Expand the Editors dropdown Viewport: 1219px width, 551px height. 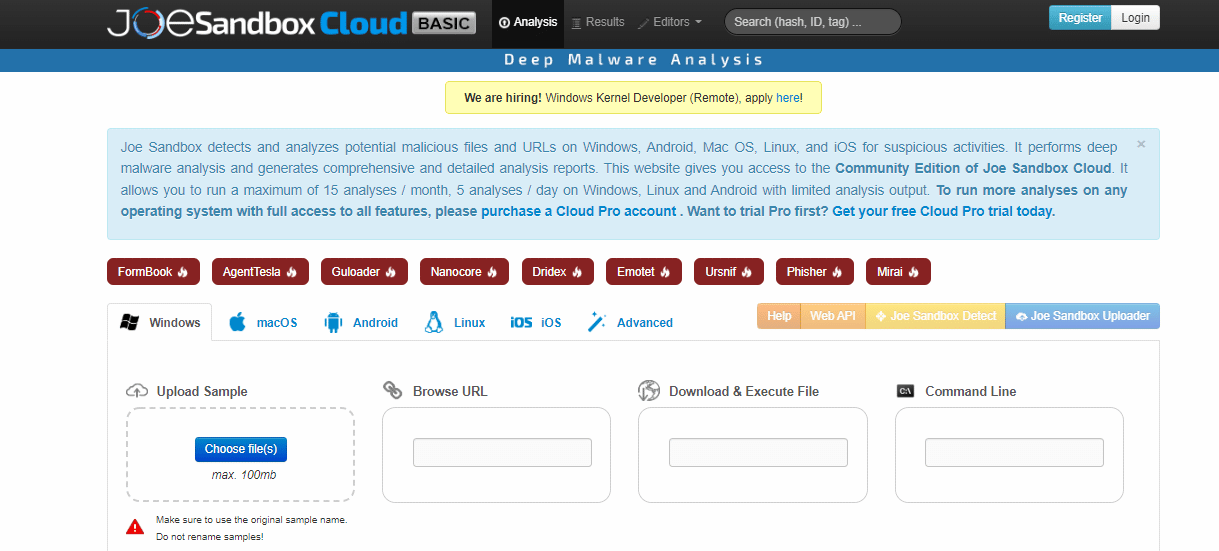[x=670, y=22]
